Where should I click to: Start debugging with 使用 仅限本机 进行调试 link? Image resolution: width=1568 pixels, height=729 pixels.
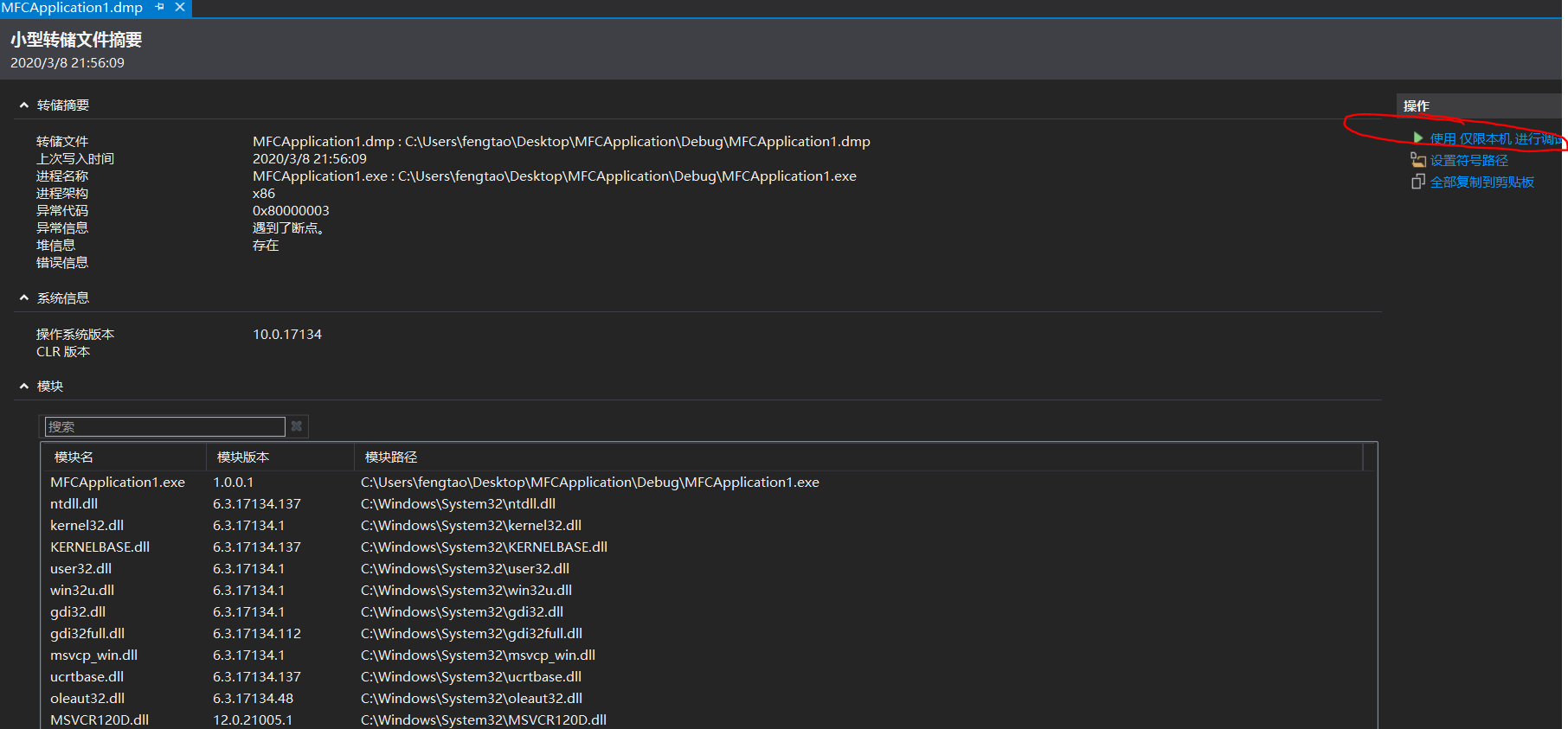(x=1496, y=138)
